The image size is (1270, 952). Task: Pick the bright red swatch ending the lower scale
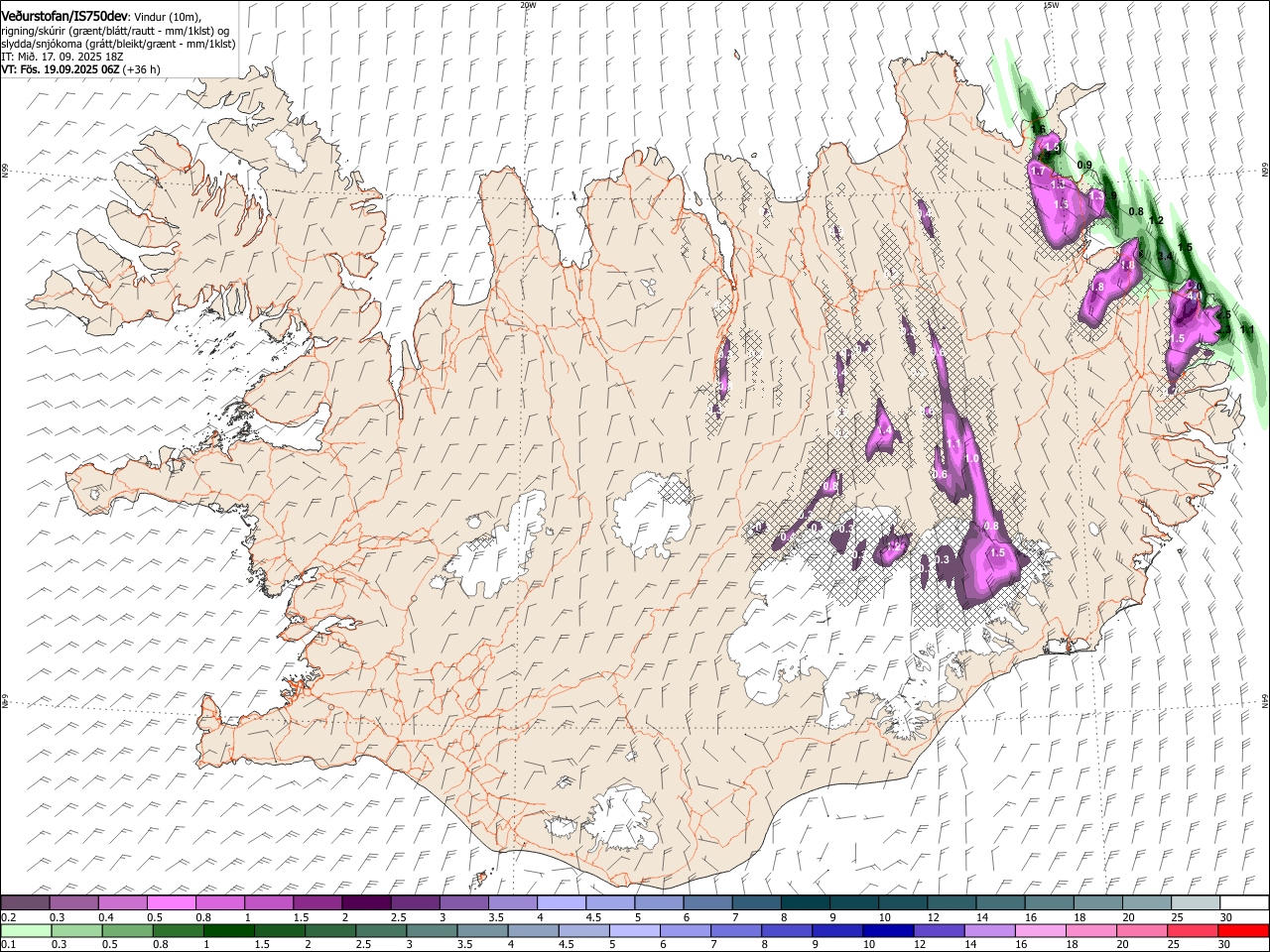1245,930
